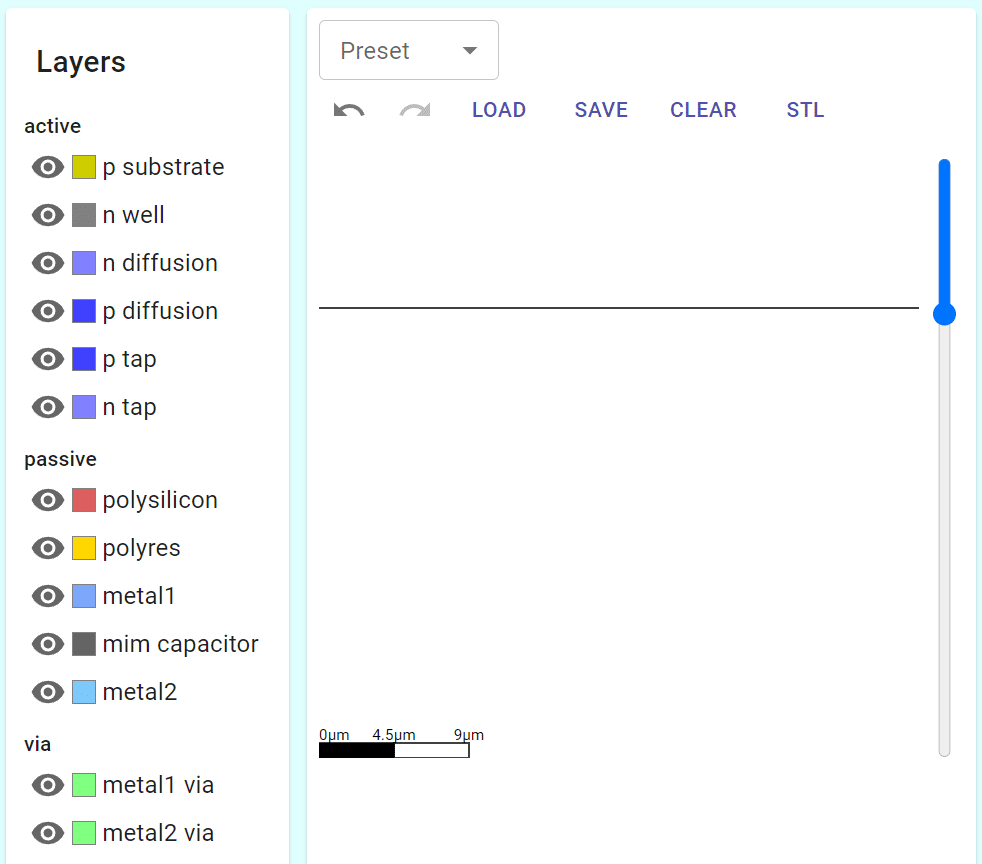Select the polysilicon layer label
This screenshot has height=864, width=982.
coord(160,501)
